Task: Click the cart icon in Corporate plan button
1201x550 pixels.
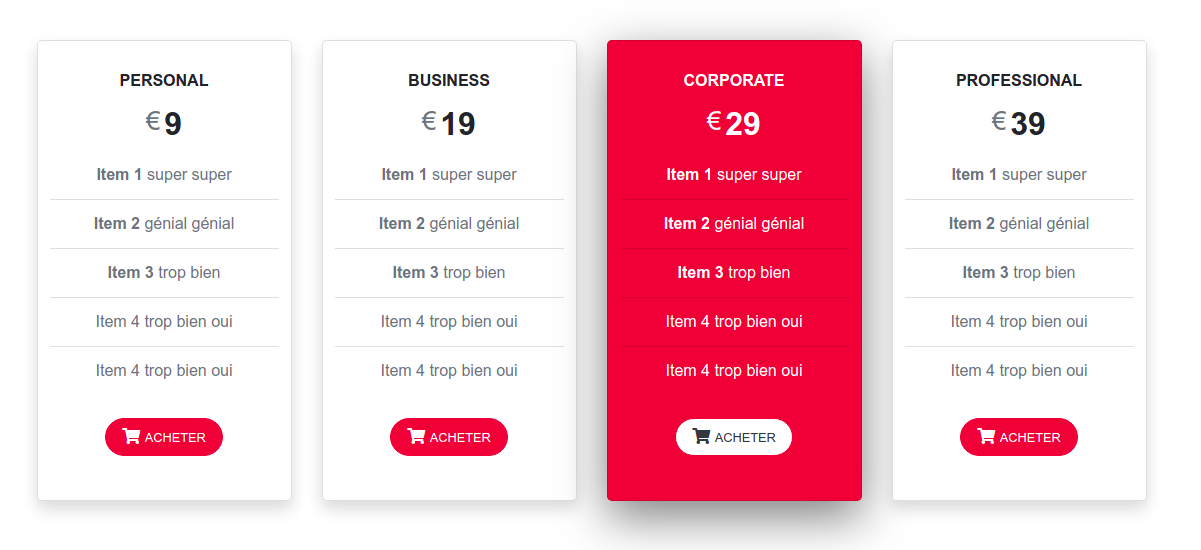Action: pos(701,436)
